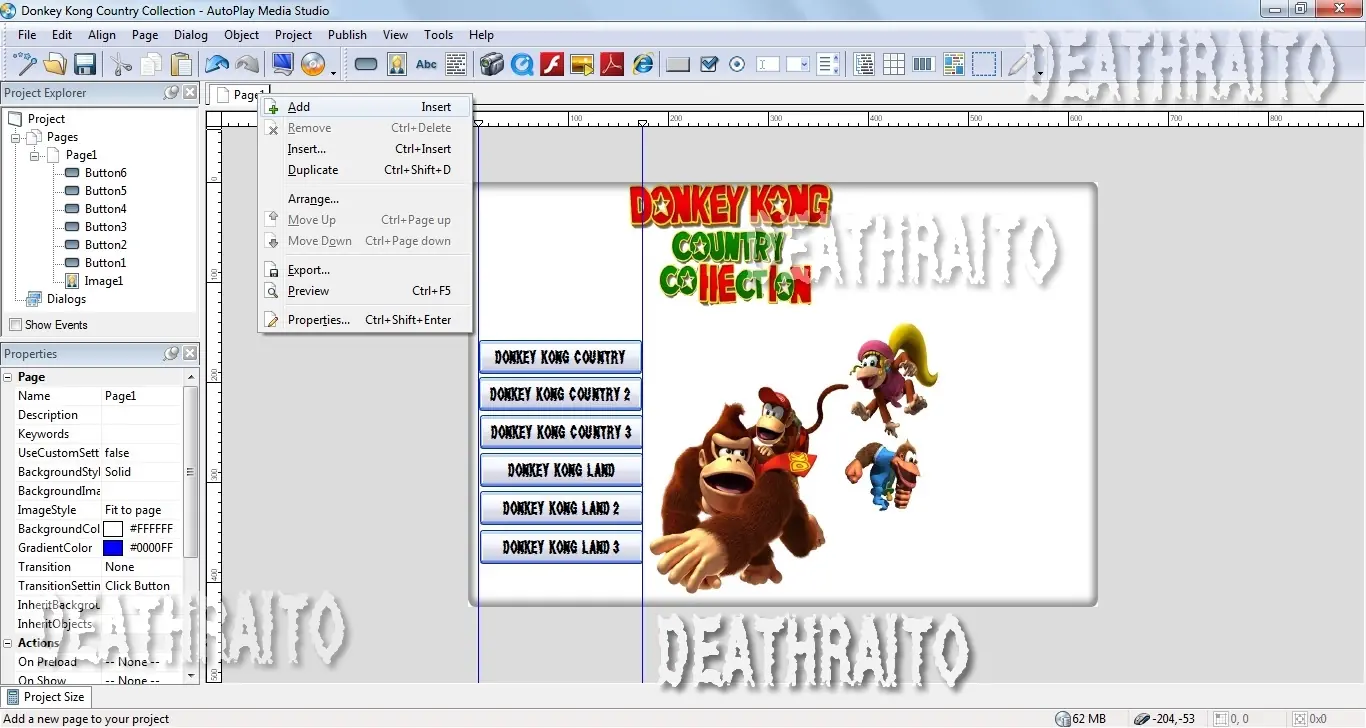Open the Align menu
The image size is (1366, 728).
pos(102,34)
